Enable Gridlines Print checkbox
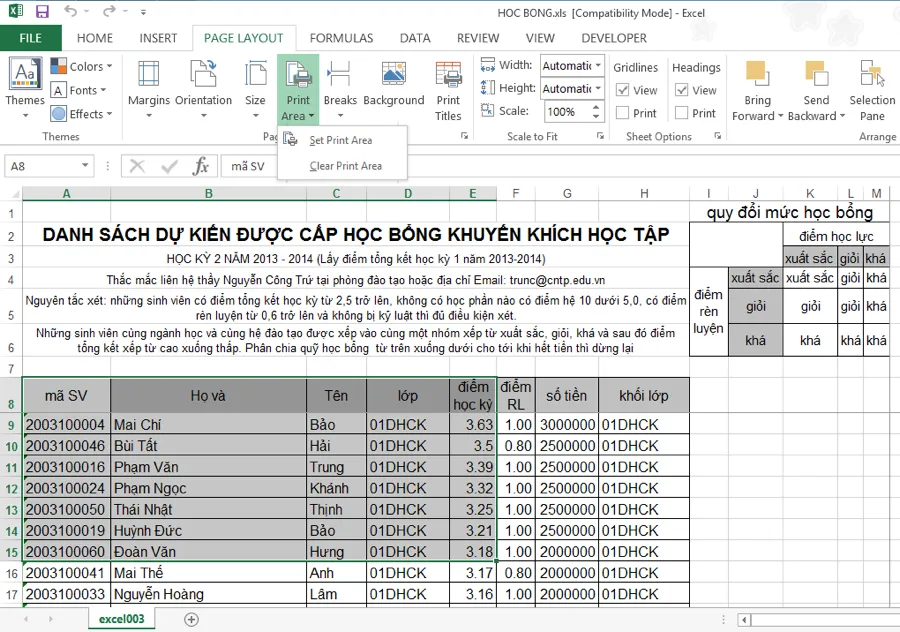This screenshot has height=632, width=900. click(x=621, y=112)
